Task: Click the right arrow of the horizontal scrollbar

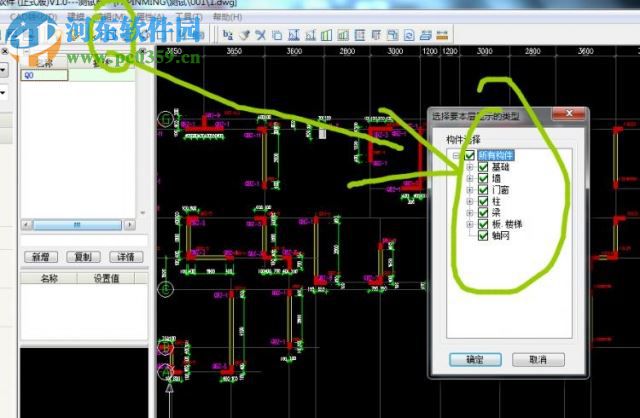Action: [x=130, y=225]
